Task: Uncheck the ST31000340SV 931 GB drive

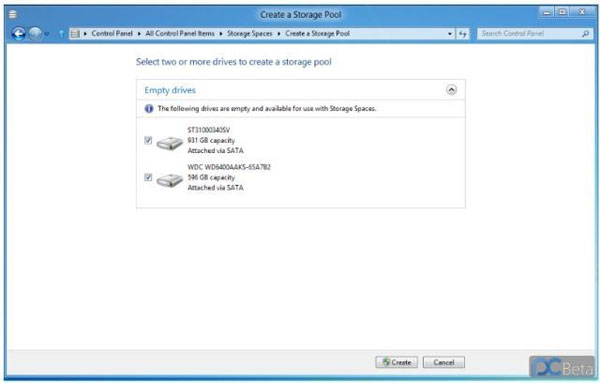Action: 148,140
